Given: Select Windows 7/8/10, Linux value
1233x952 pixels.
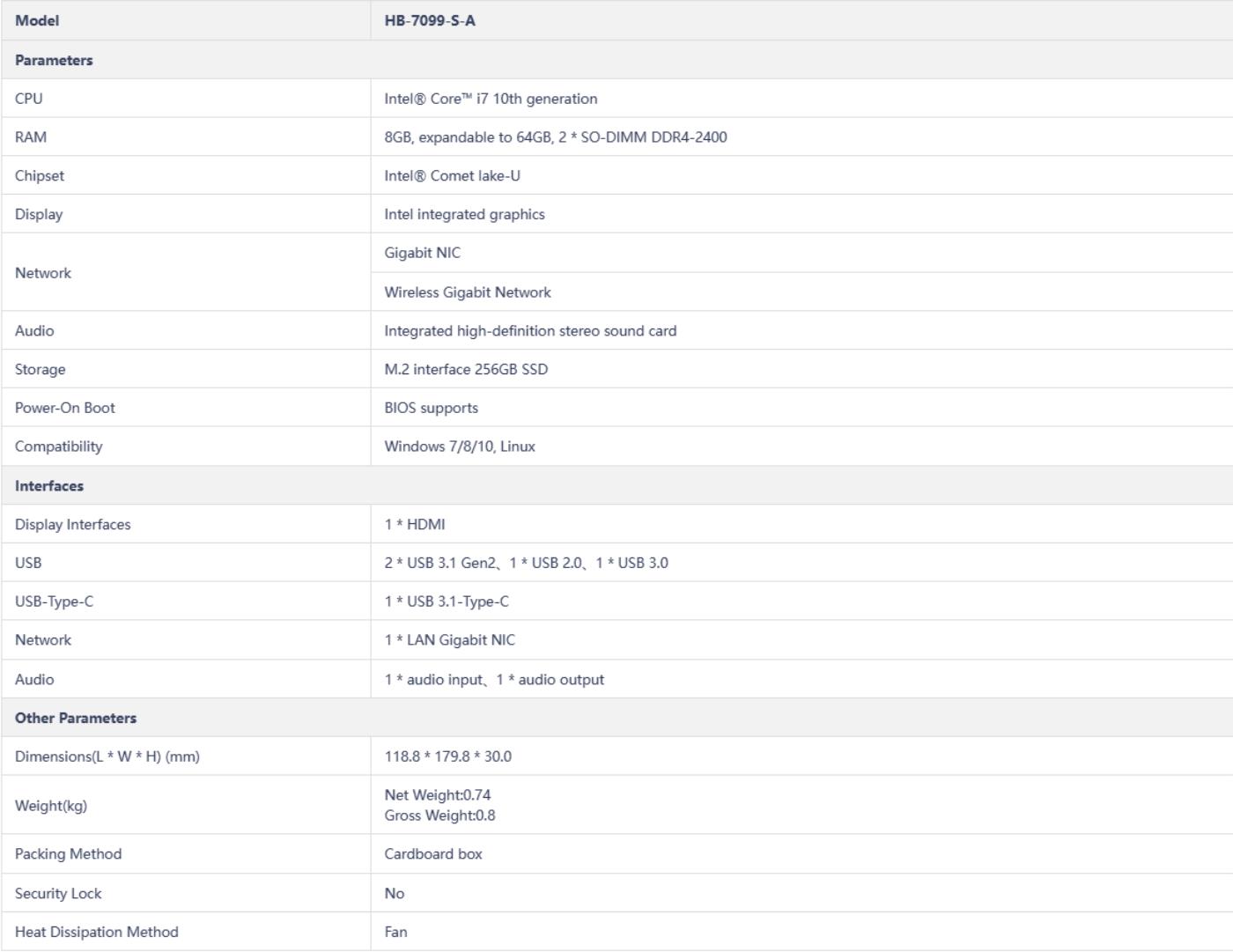Looking at the screenshot, I should 460,446.
